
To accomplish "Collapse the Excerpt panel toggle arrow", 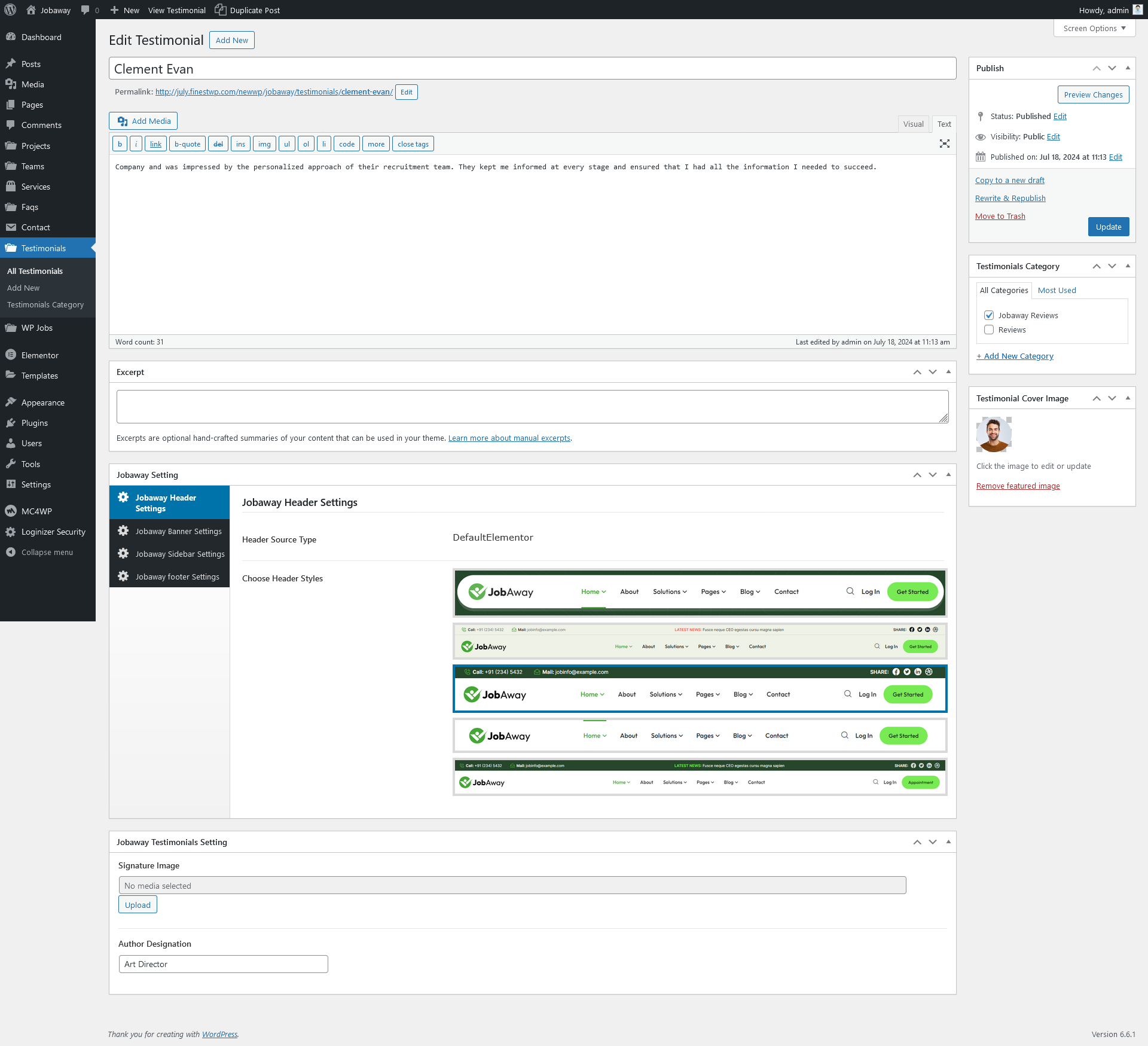I will click(x=948, y=372).
